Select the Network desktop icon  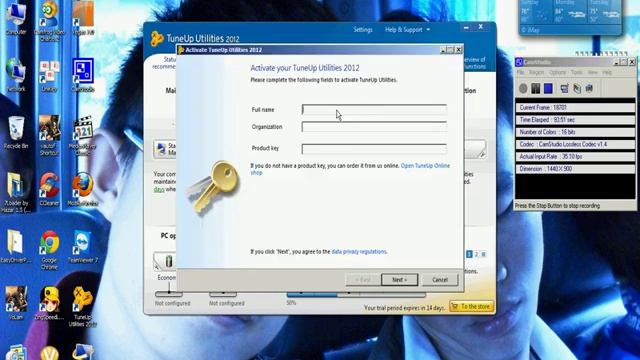point(16,75)
